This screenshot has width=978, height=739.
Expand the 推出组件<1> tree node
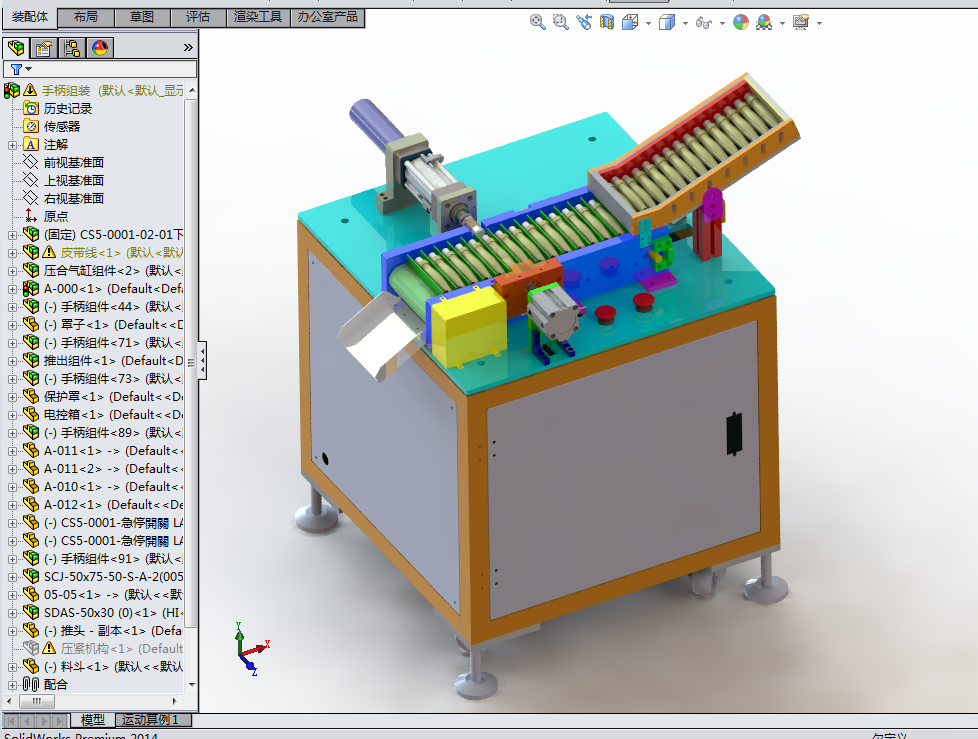pos(12,361)
